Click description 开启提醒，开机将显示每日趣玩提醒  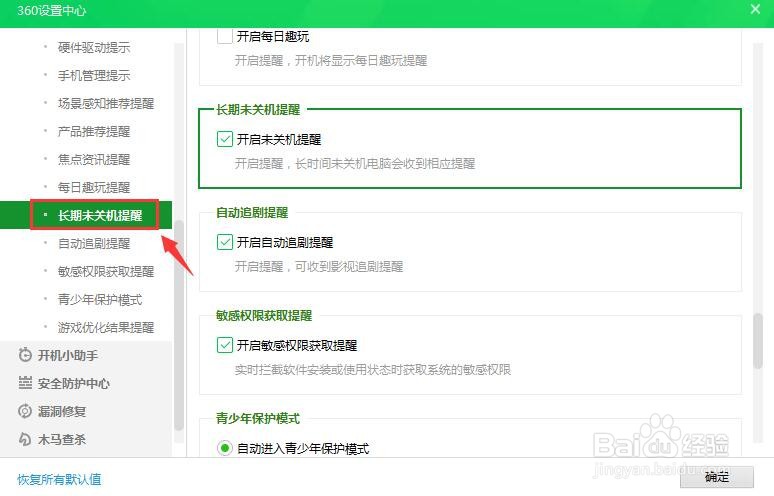(x=331, y=61)
